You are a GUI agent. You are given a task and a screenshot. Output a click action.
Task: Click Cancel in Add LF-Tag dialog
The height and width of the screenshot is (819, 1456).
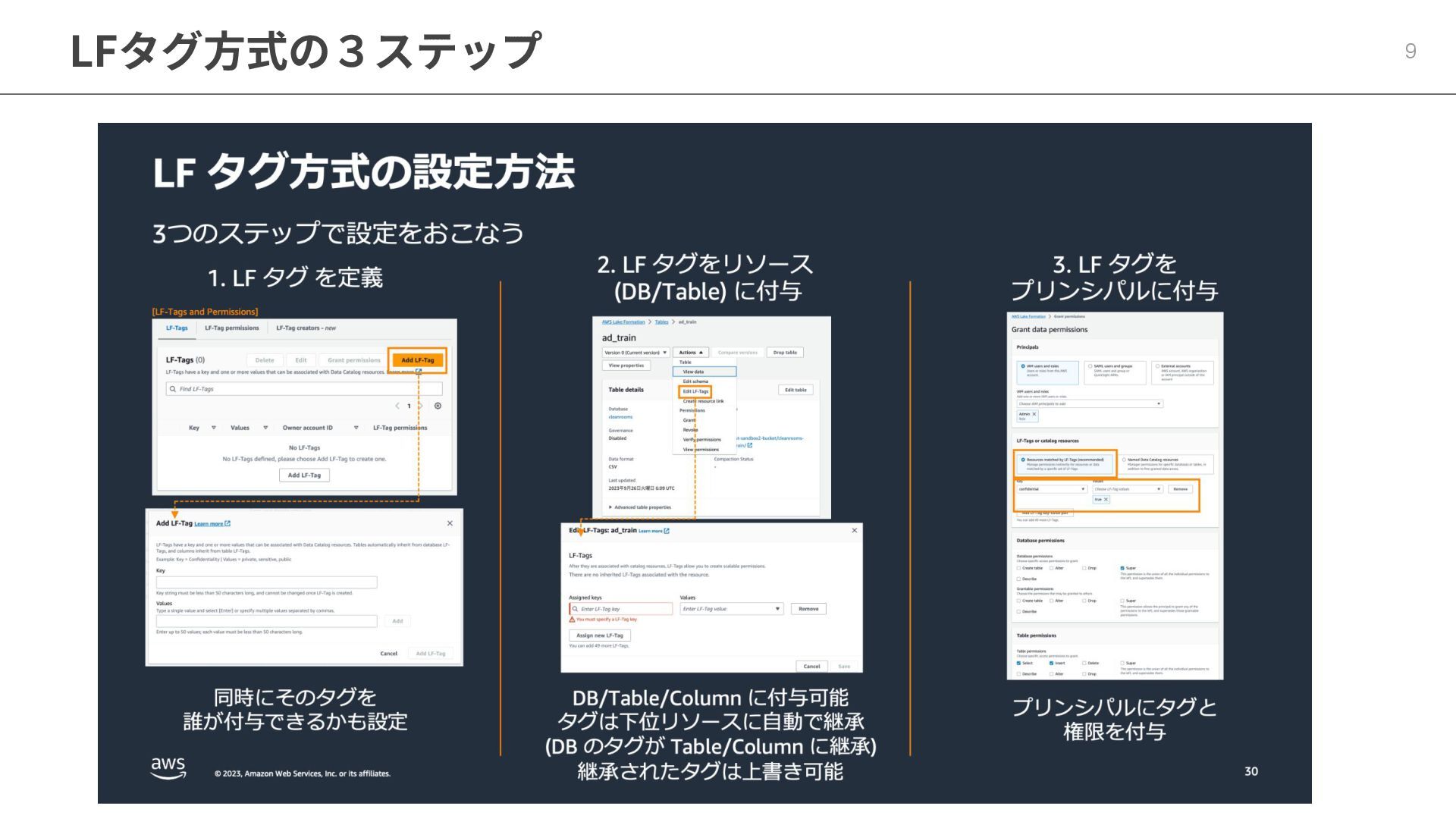[388, 654]
